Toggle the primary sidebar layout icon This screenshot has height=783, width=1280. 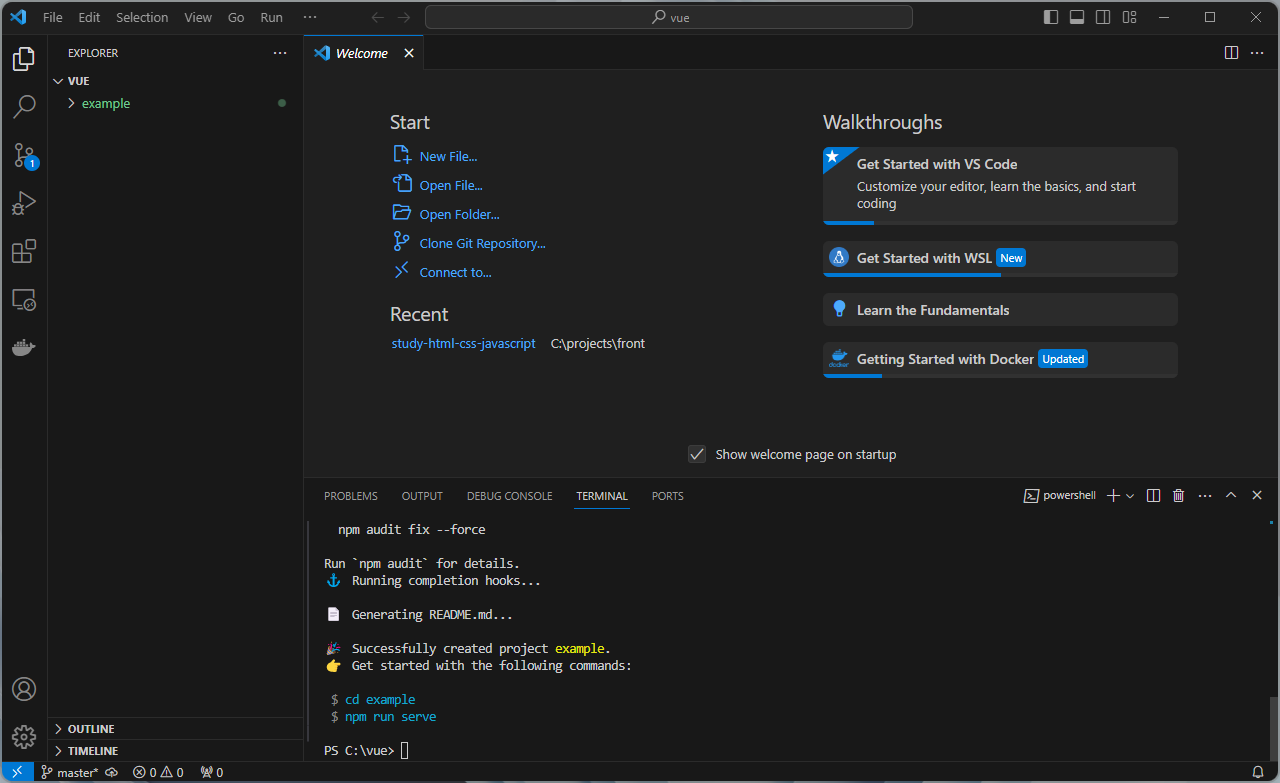point(1051,17)
